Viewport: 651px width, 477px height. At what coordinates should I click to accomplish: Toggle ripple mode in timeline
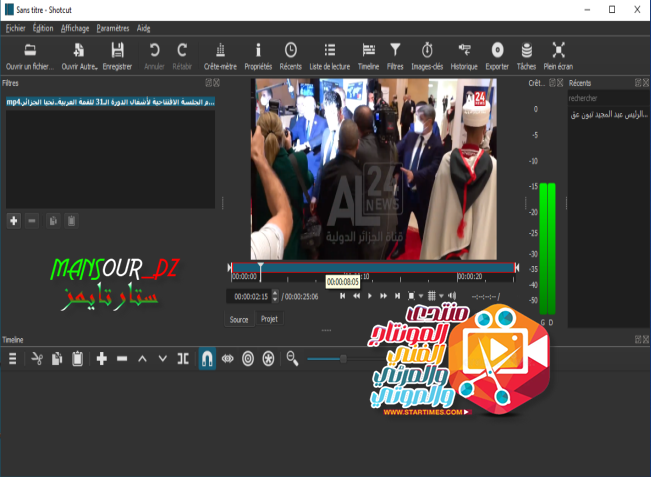pyautogui.click(x=248, y=359)
